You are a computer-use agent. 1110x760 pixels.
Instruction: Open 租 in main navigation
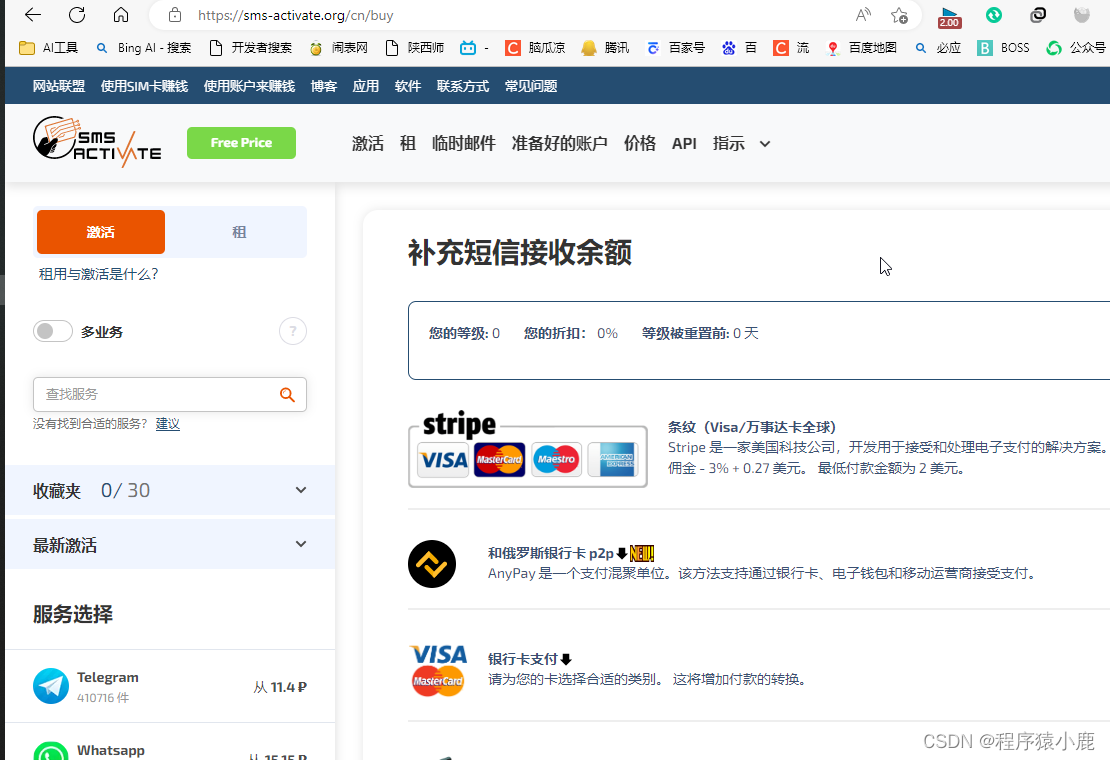pyautogui.click(x=408, y=144)
